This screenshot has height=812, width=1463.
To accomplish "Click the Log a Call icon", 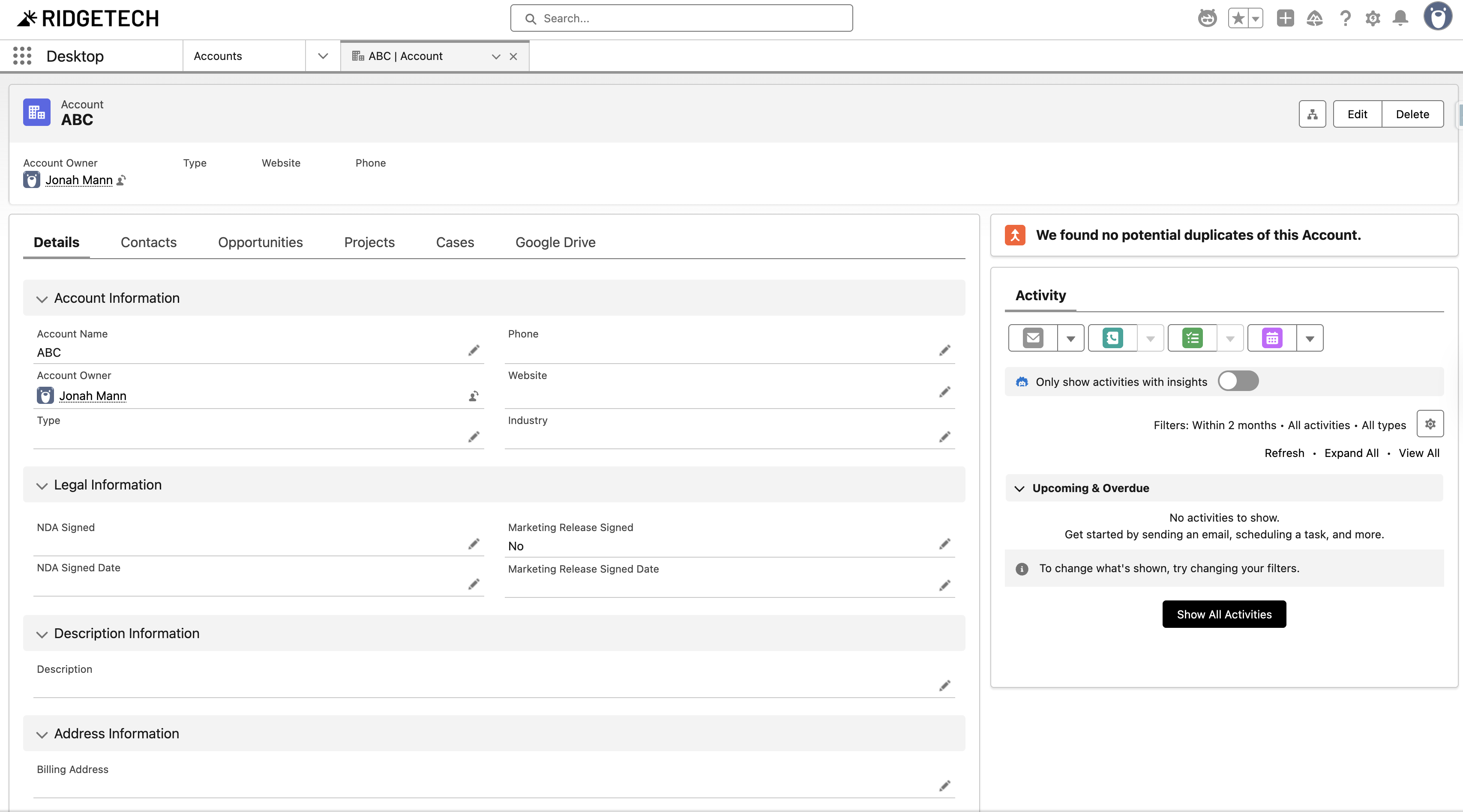I will (1112, 338).
